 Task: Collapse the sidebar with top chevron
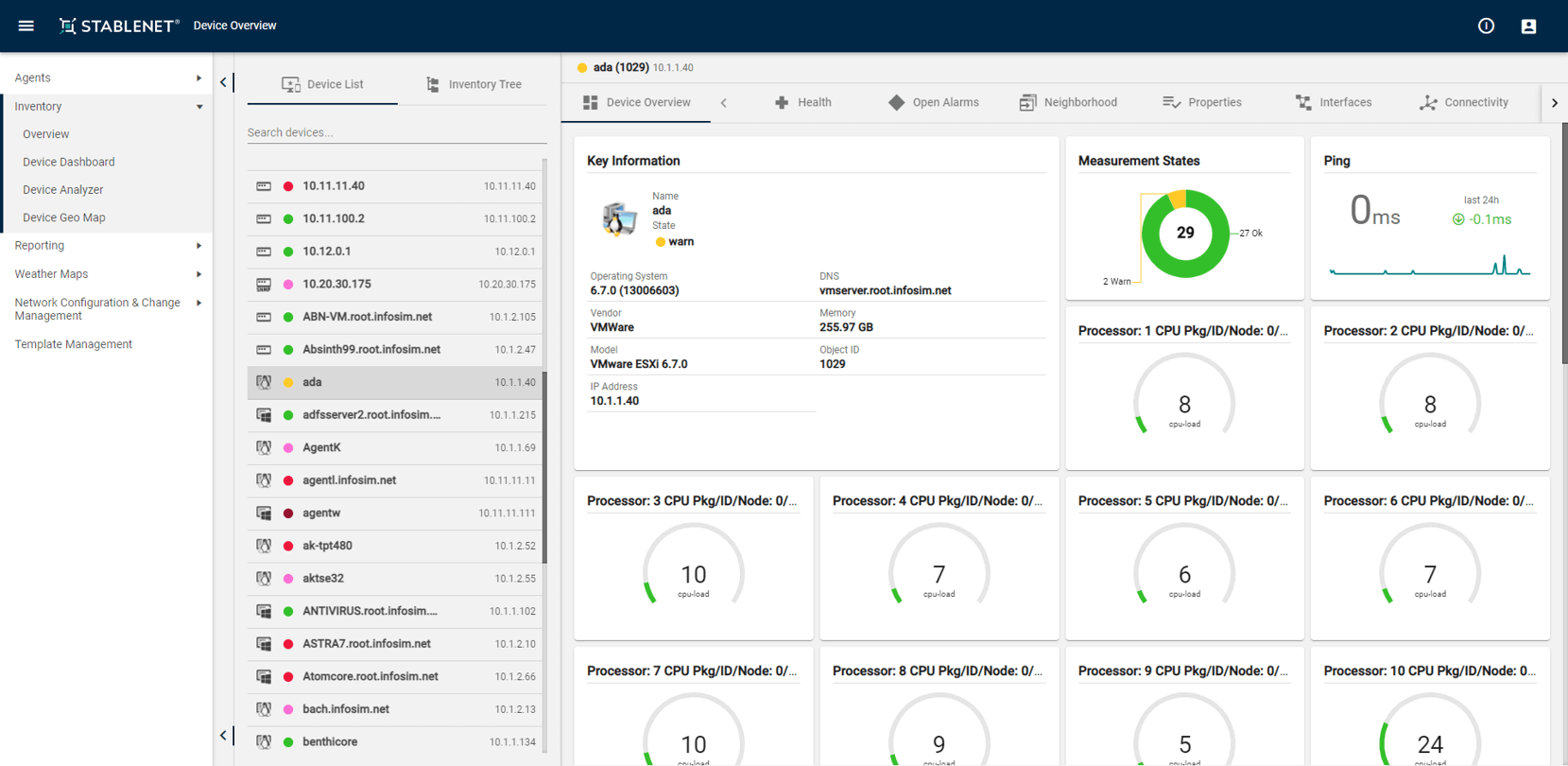223,82
